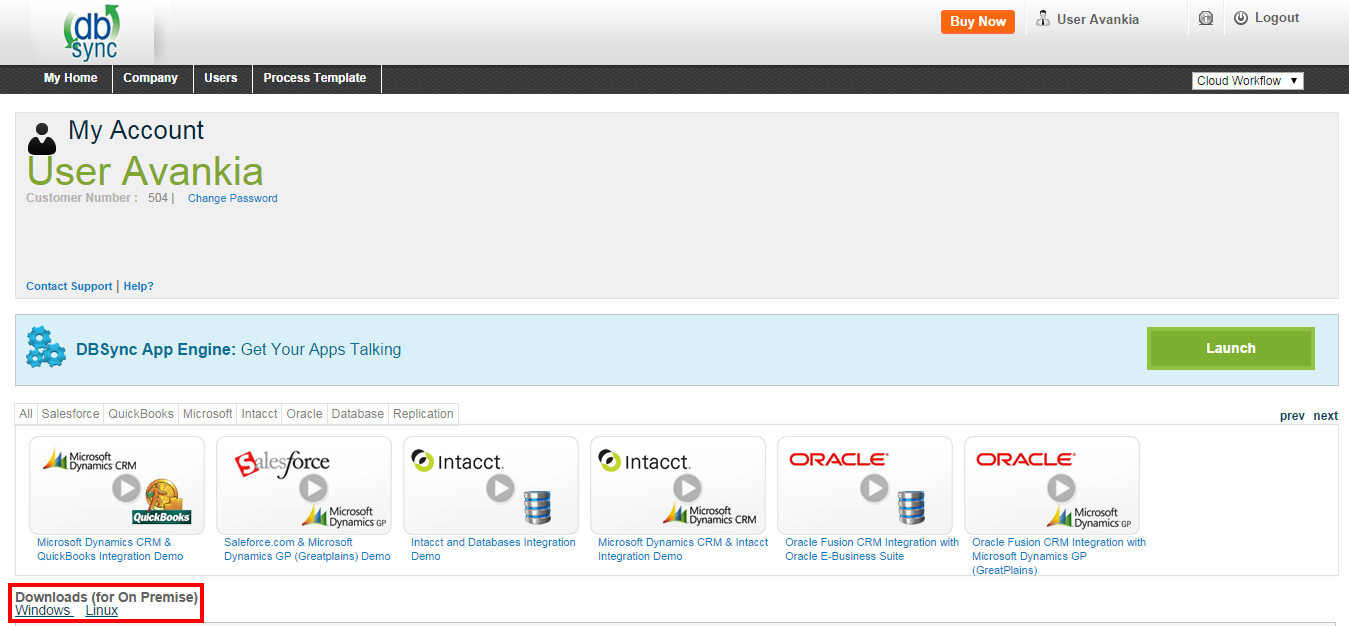Screen dimensions: 1349x626
Task: Click the headset support icon in header
Action: point(1206,19)
